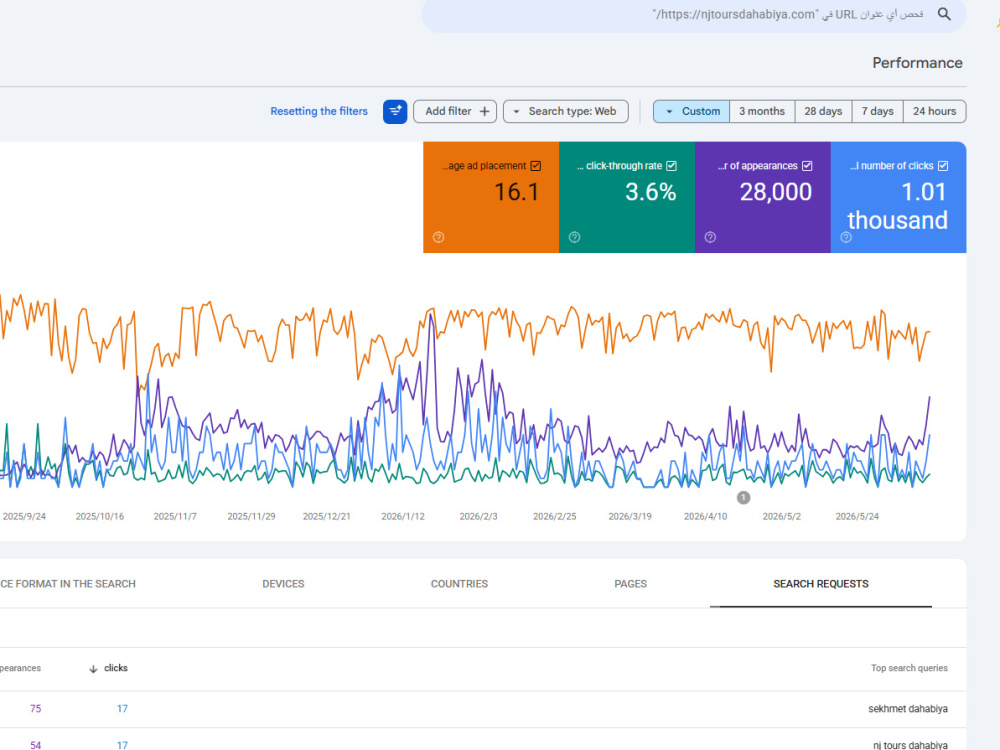Click chart date label 2026/5/24
The height and width of the screenshot is (750, 1000).
tap(857, 517)
